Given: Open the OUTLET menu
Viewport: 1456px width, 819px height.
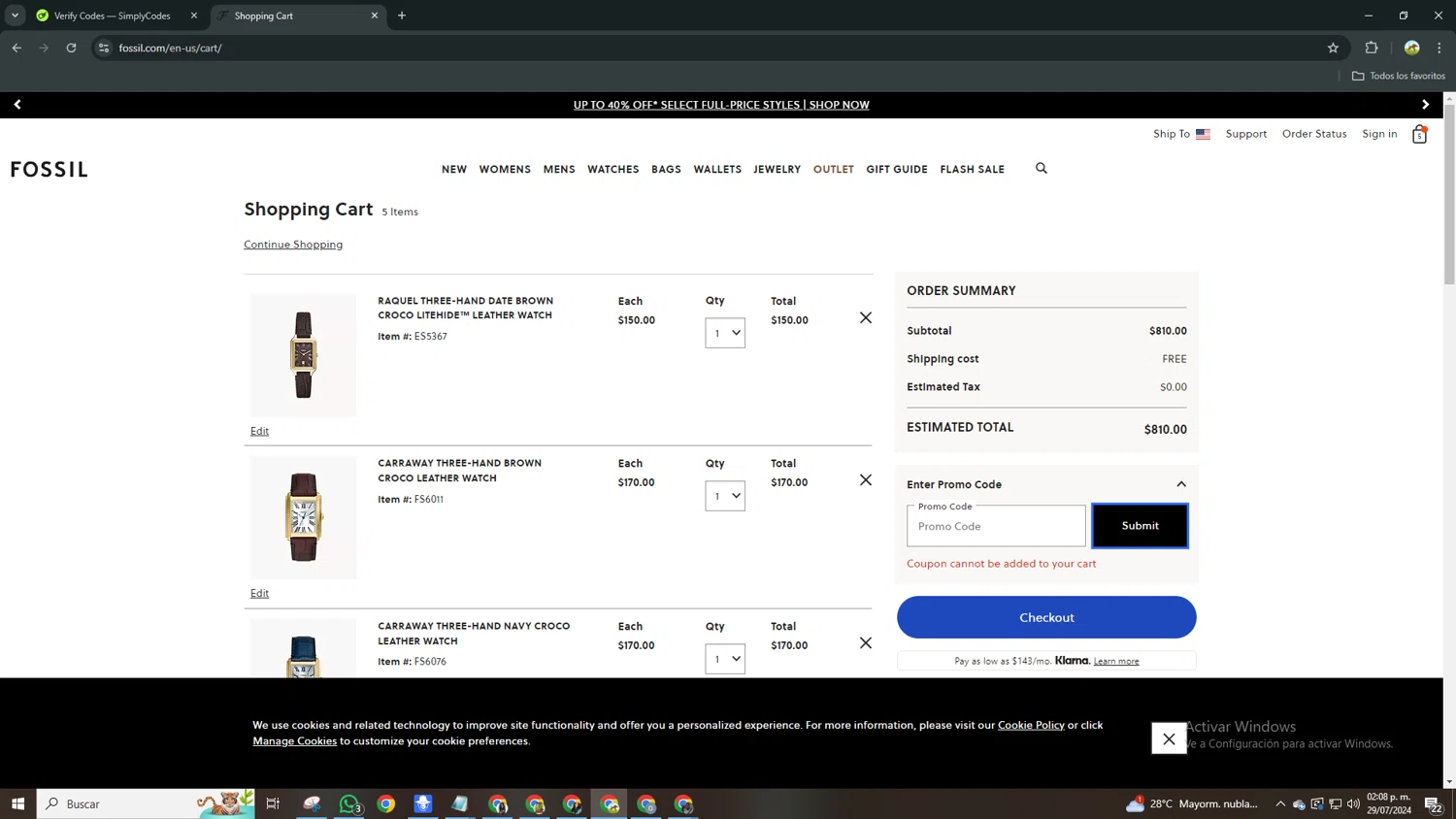Looking at the screenshot, I should (834, 169).
